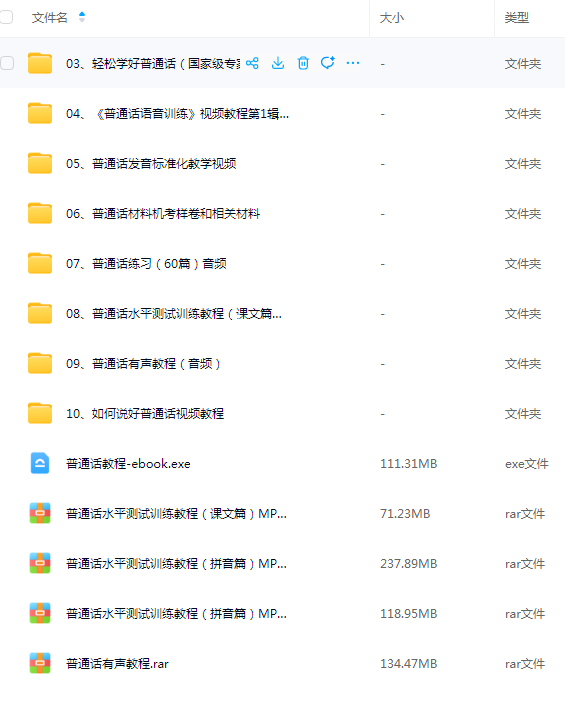
Task: Toggle the sort arrow next to 文件名
Action: [x=82, y=17]
